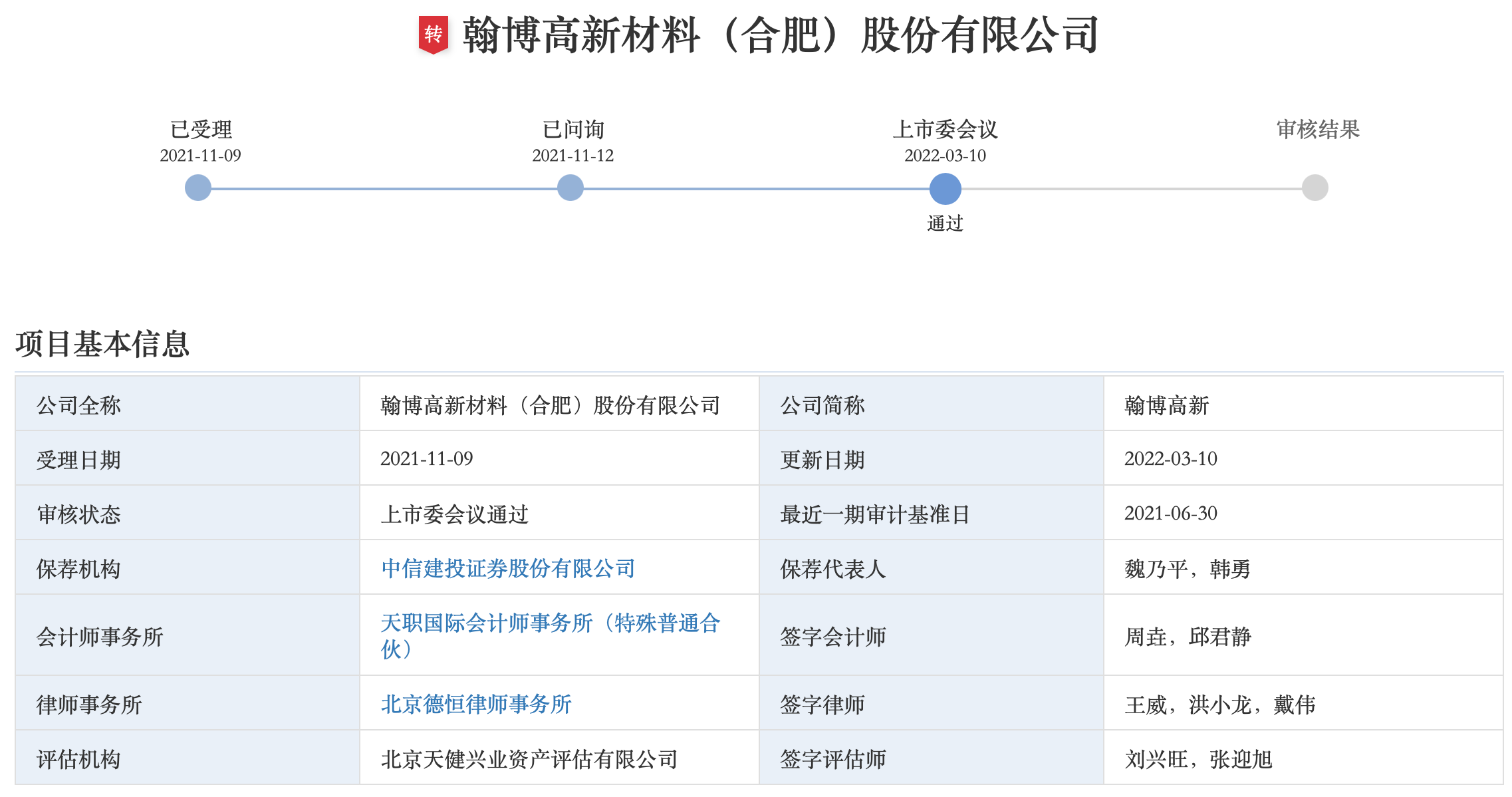
Task: Click the 保荐机构 label cell
Action: coord(188,567)
